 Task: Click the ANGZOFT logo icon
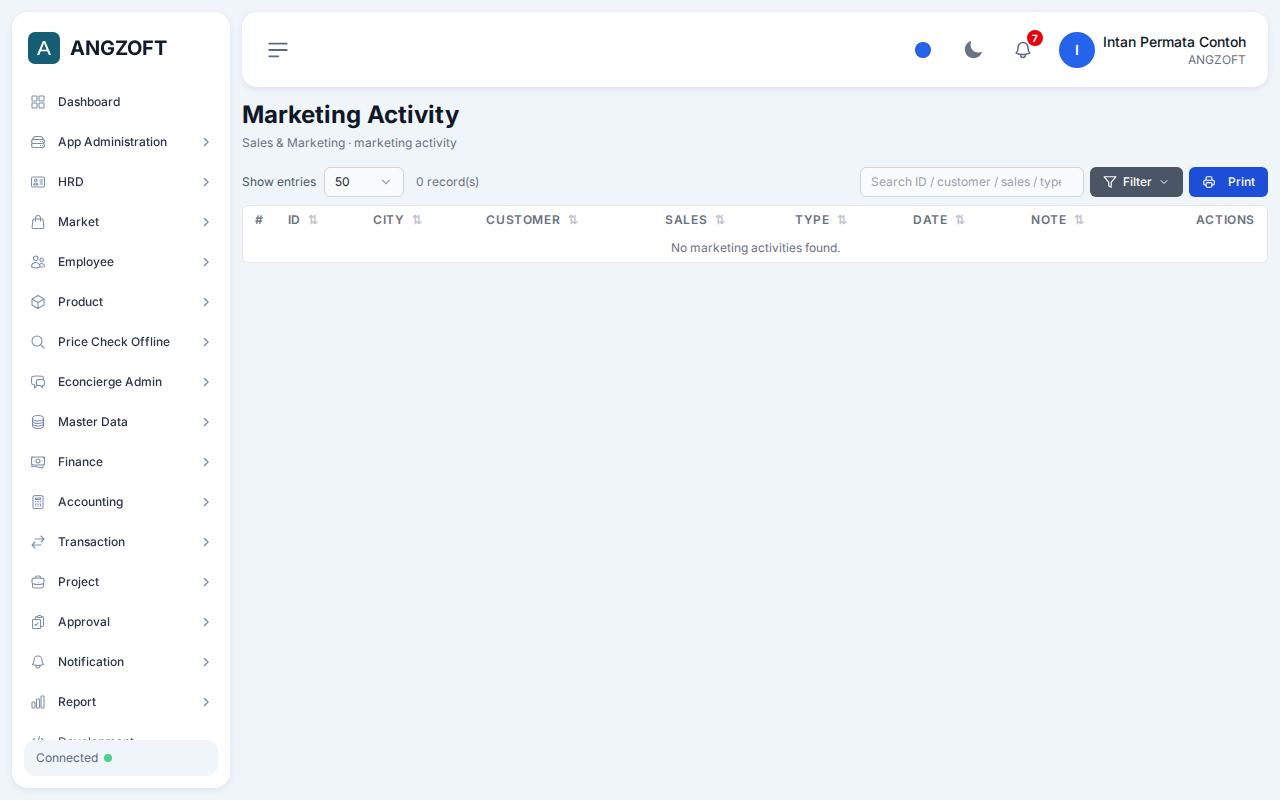point(44,48)
